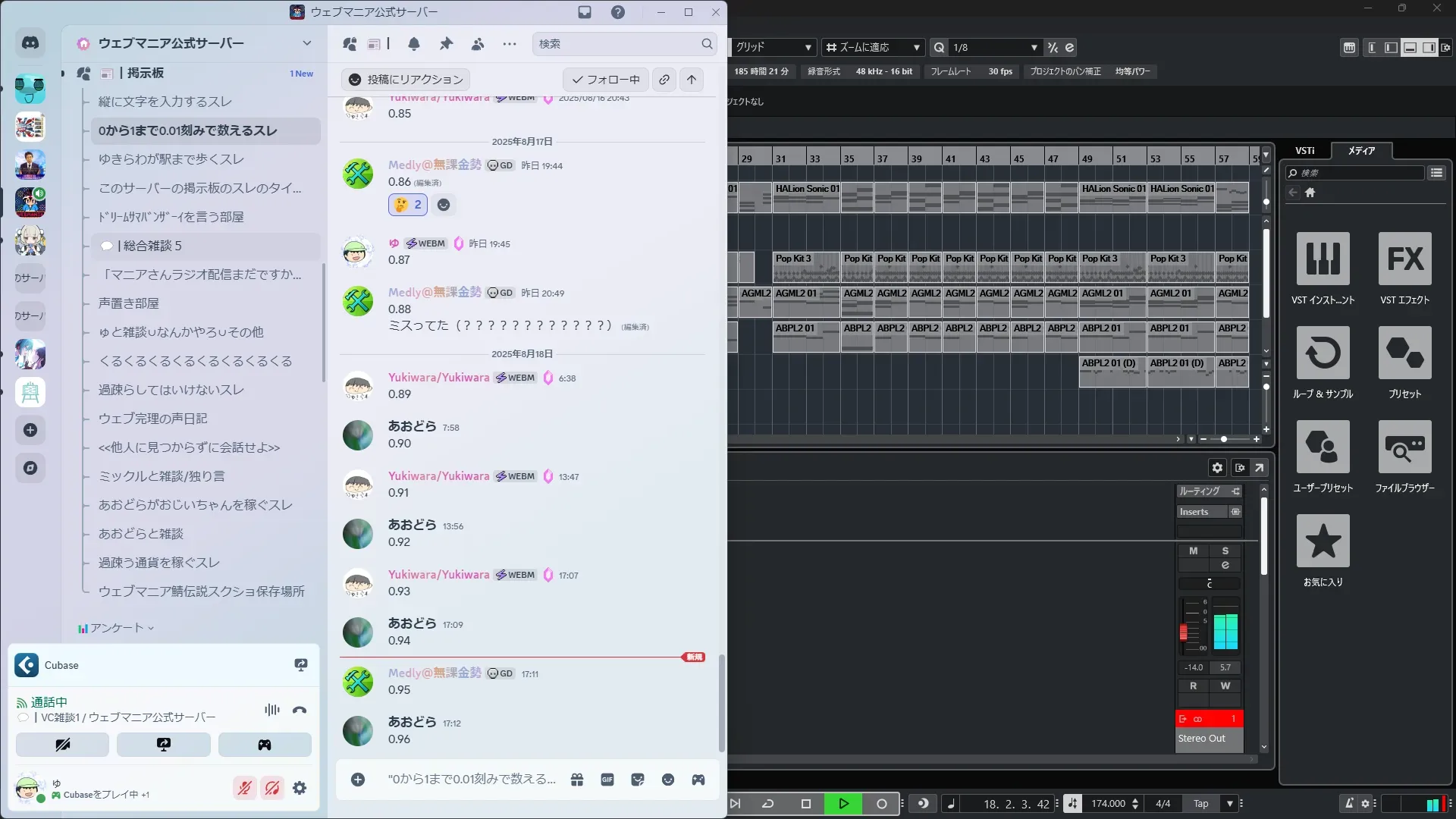
Task: Click 投稿にリアクション button
Action: point(406,80)
